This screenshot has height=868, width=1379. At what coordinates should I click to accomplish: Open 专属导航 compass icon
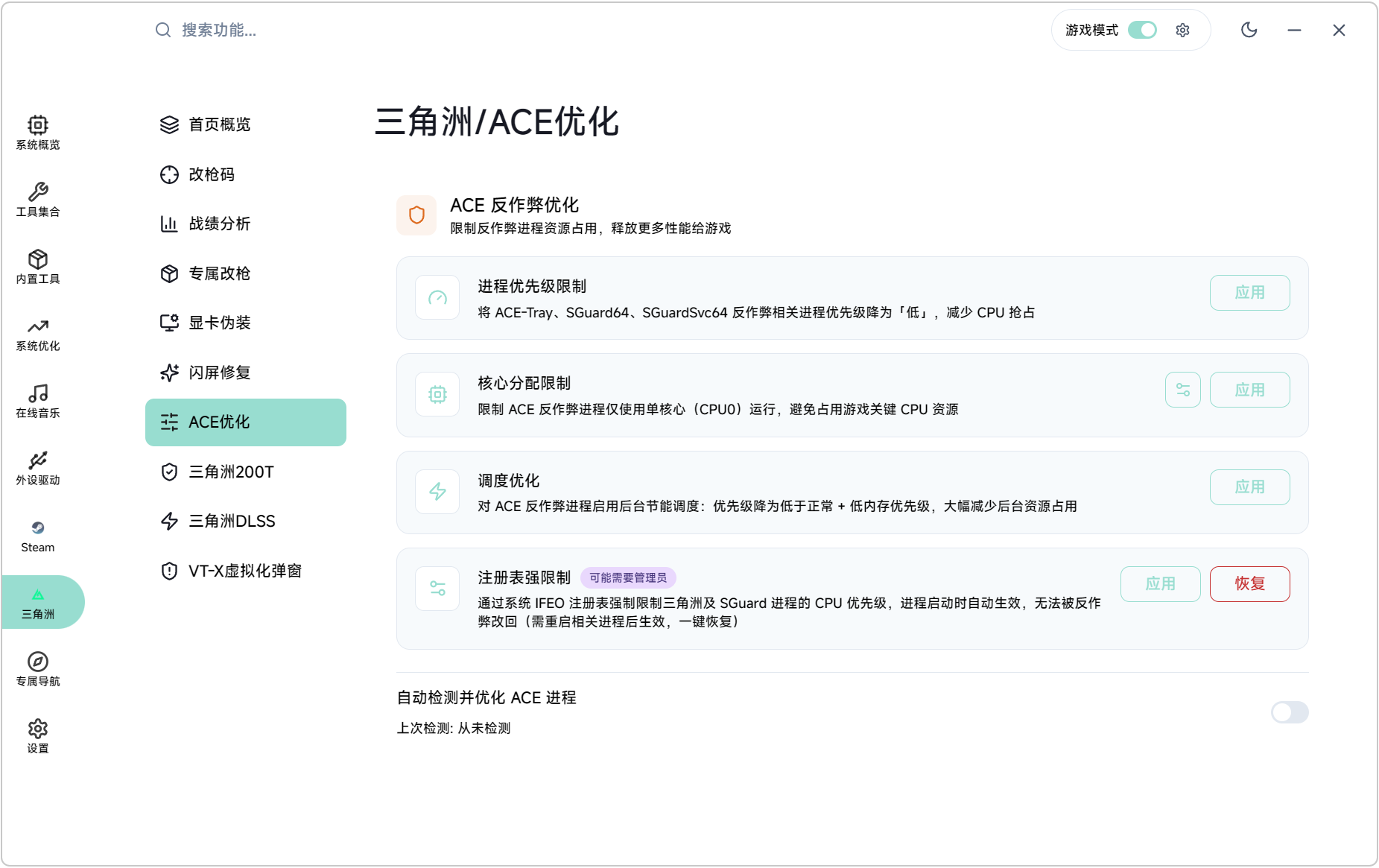38,661
